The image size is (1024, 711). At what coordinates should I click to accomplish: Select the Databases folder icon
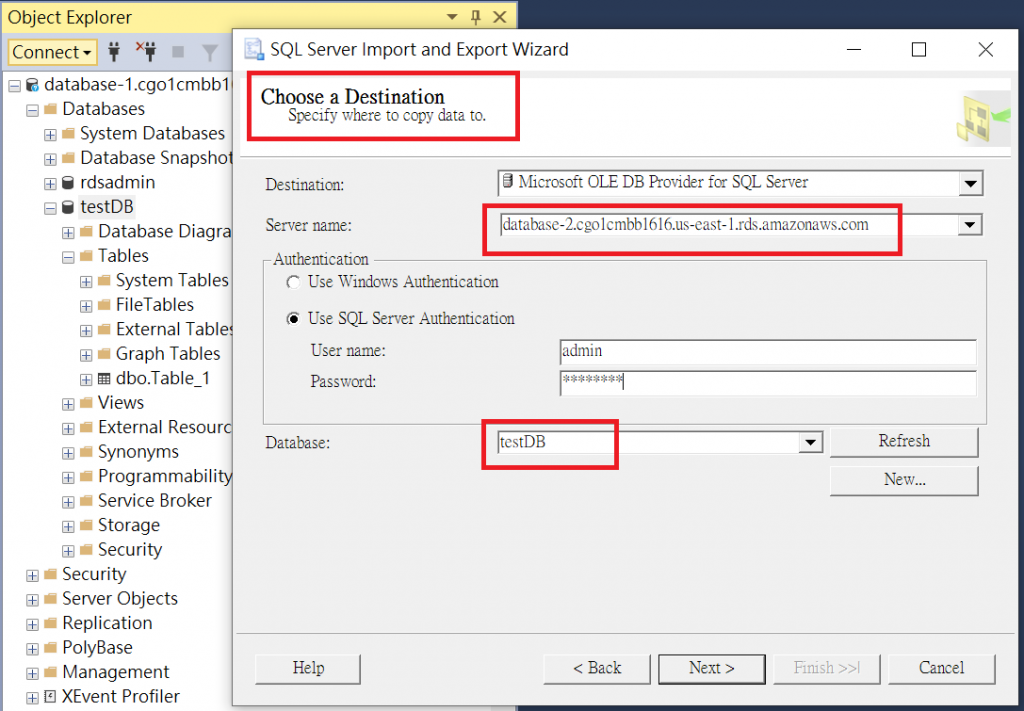point(50,109)
